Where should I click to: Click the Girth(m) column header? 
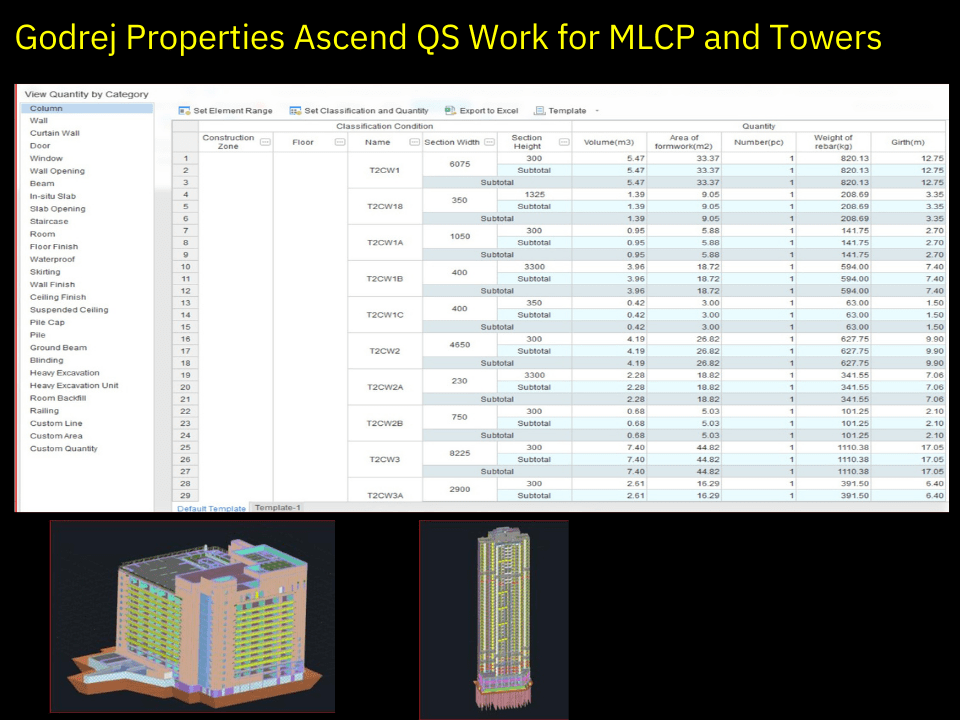tap(908, 142)
